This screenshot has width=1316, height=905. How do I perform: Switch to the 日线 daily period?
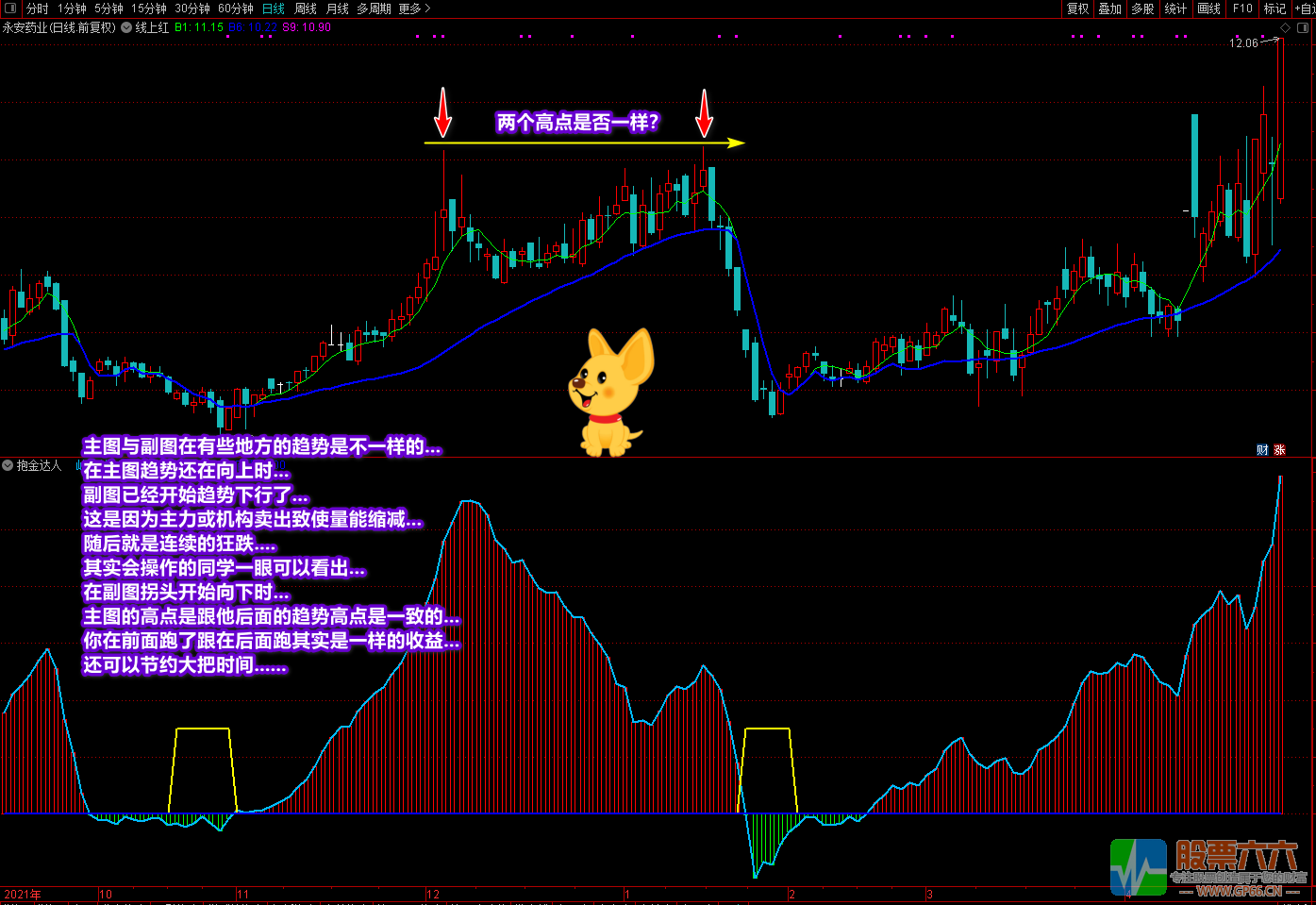coord(274,8)
